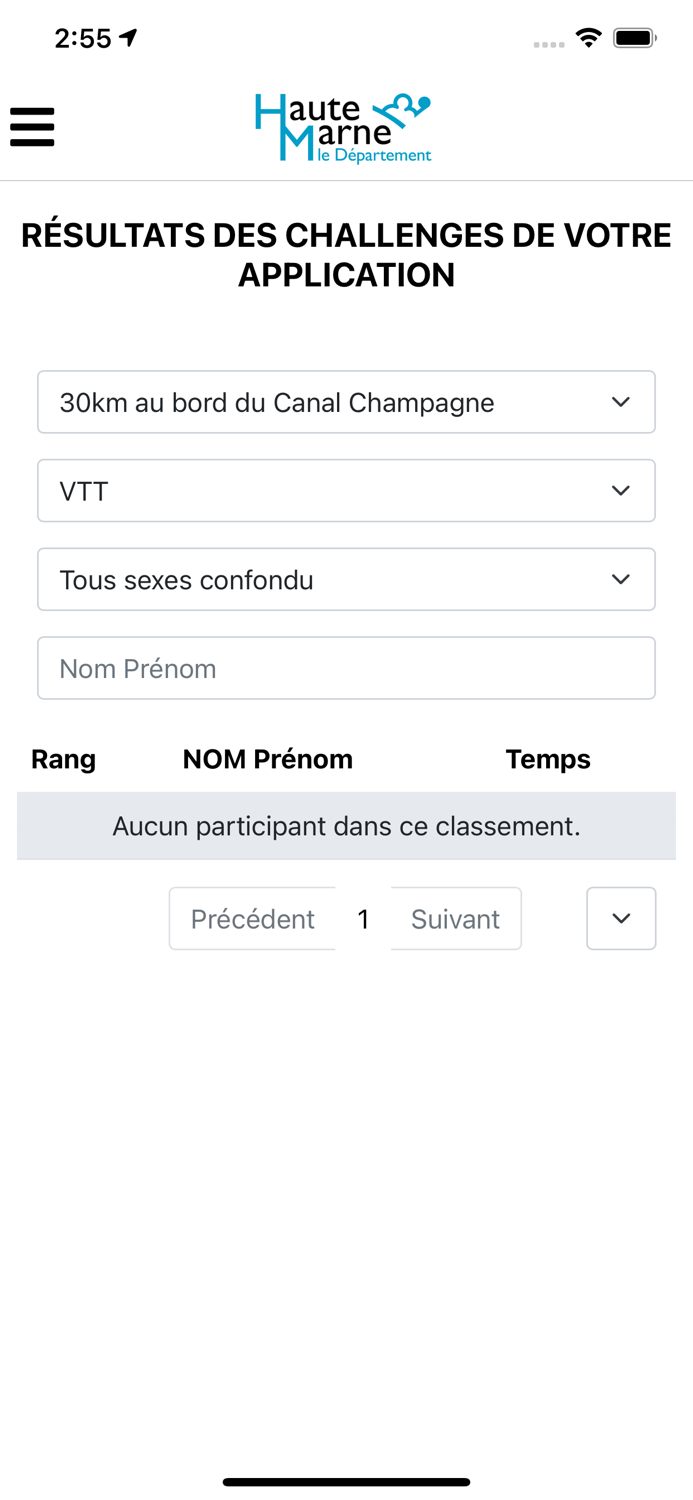Image resolution: width=693 pixels, height=1500 pixels.
Task: Select the Nom Prénom search field
Action: pos(346,667)
